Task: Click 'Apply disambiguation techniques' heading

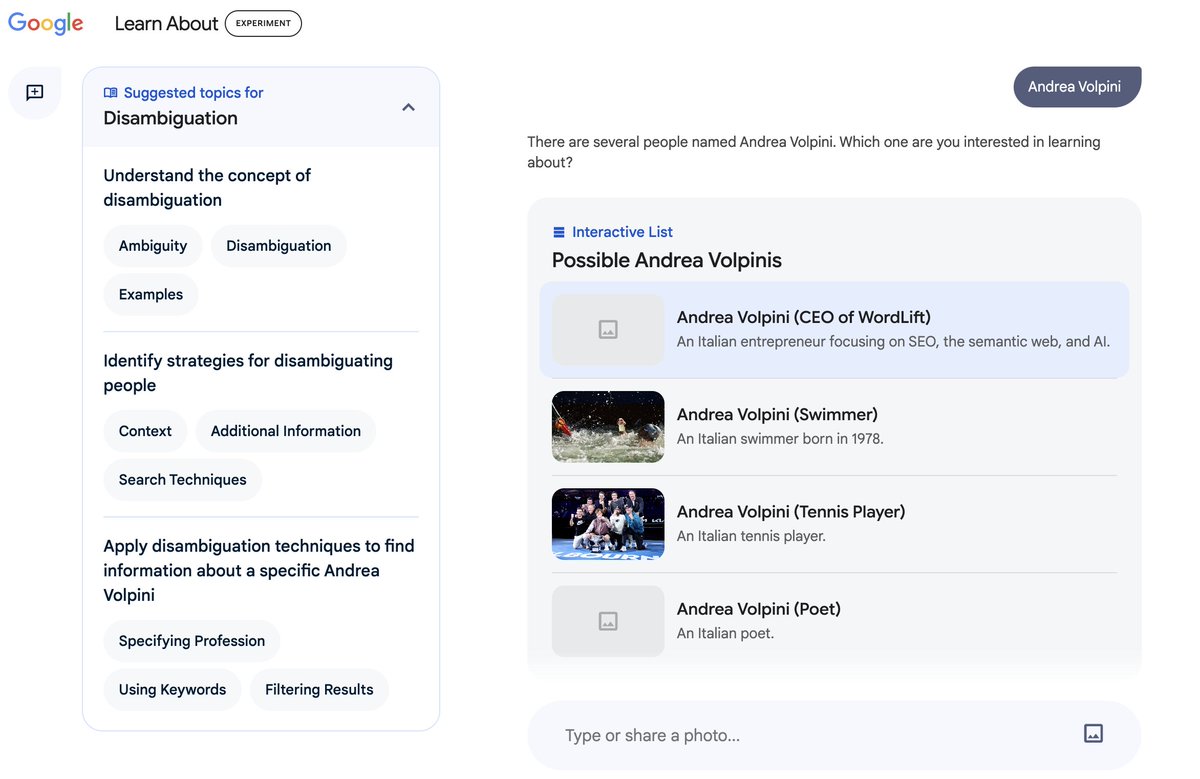Action: click(259, 570)
